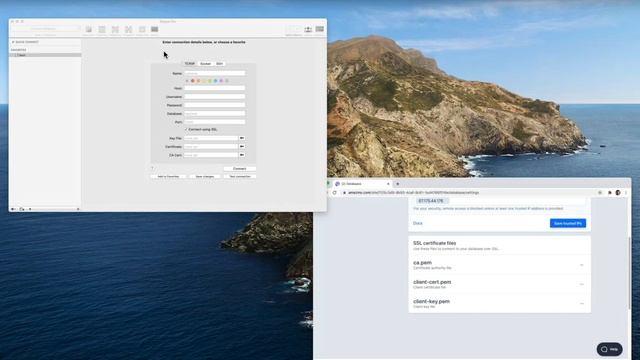Click the key icon beside Key File
This screenshot has width=640, height=360.
(242, 138)
